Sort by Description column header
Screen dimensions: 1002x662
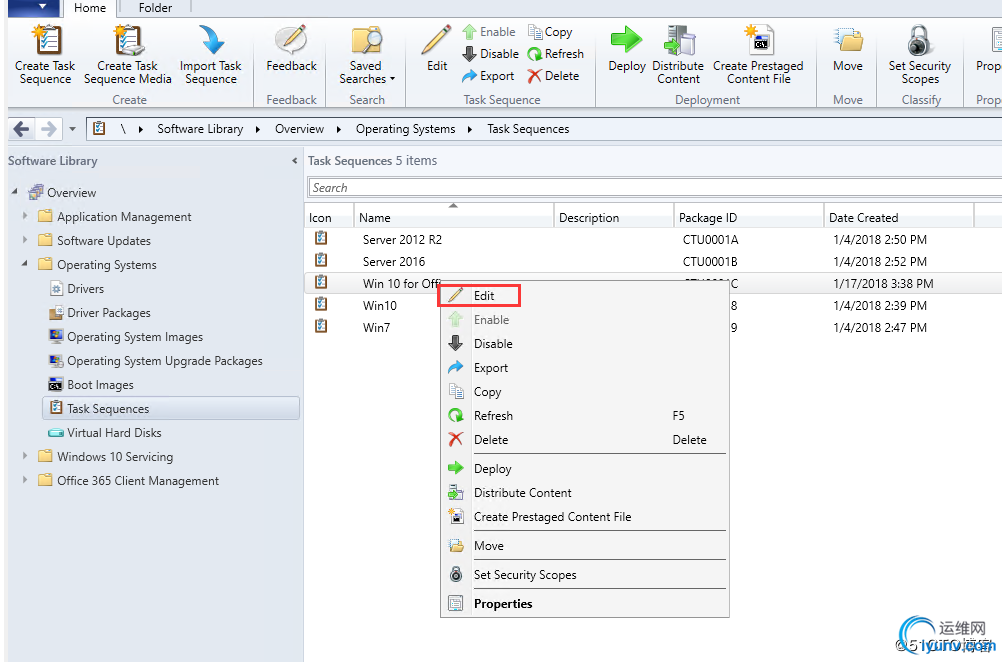click(613, 217)
